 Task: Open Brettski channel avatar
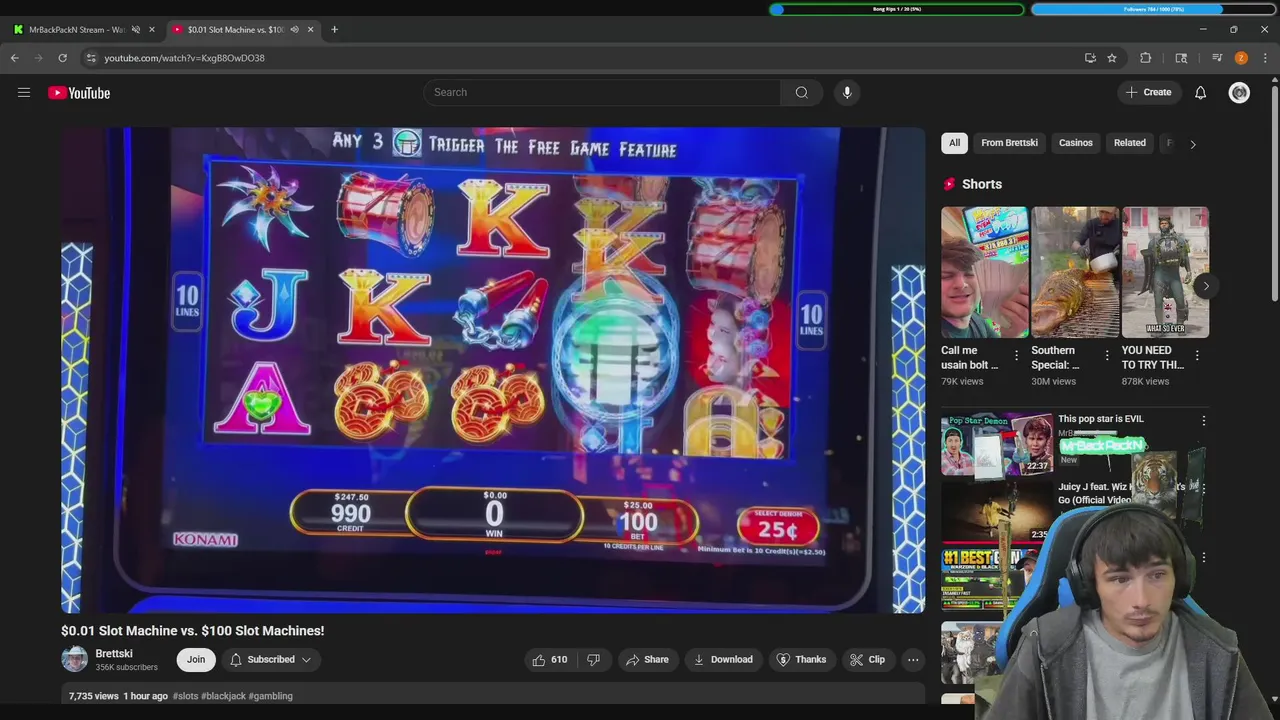click(x=75, y=659)
